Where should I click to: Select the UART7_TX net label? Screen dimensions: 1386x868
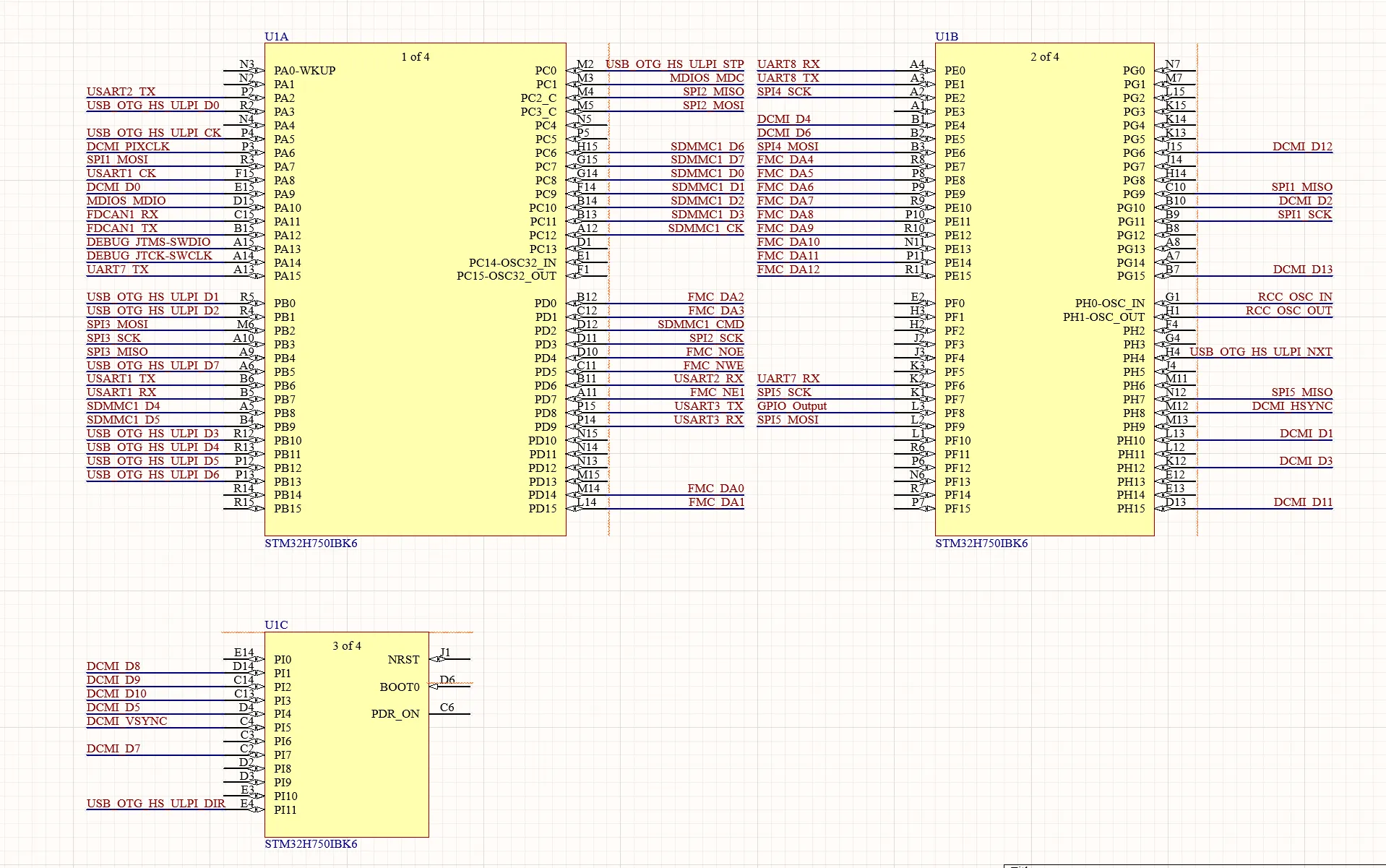point(118,269)
